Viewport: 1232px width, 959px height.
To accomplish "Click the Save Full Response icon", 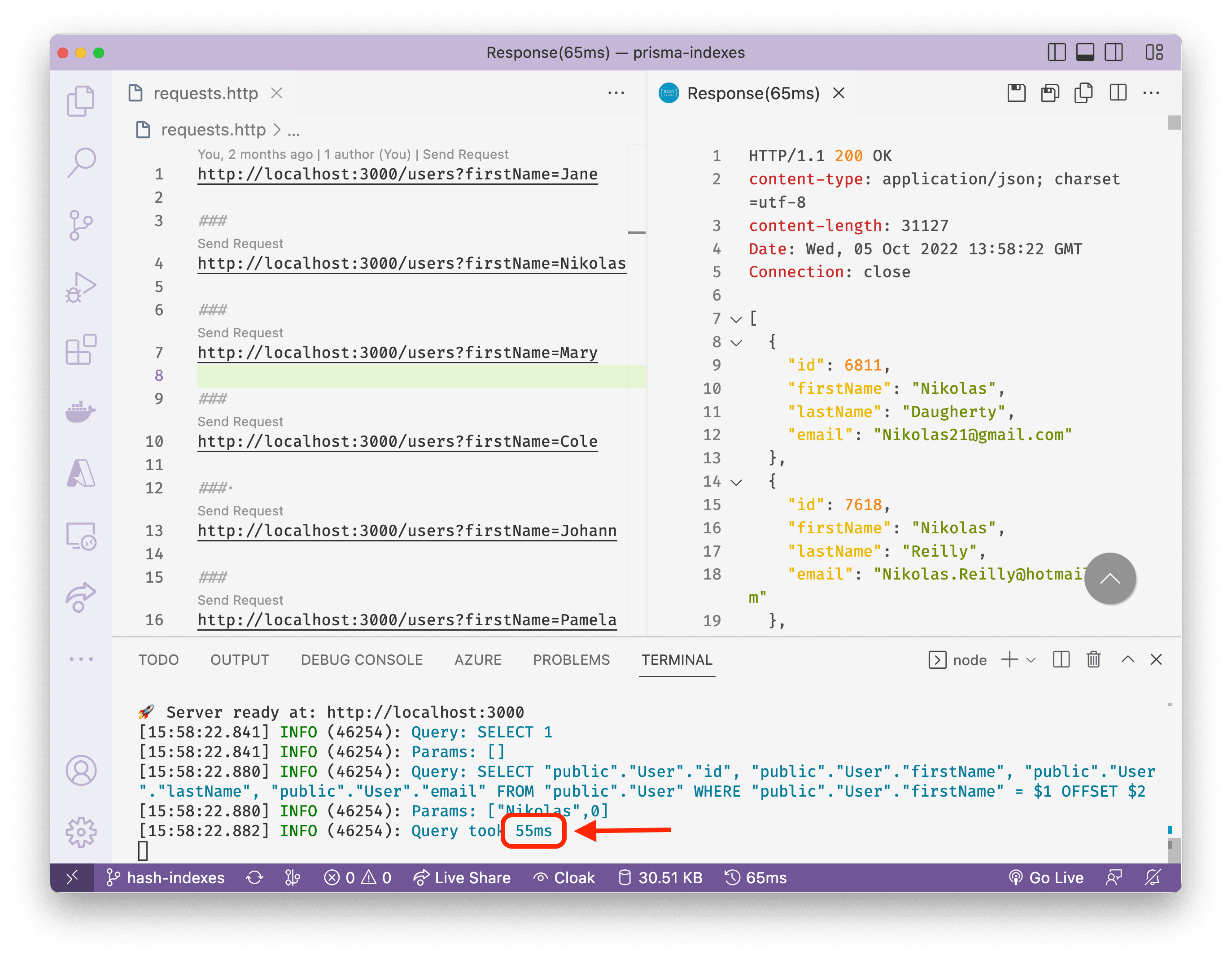I will click(x=1016, y=93).
